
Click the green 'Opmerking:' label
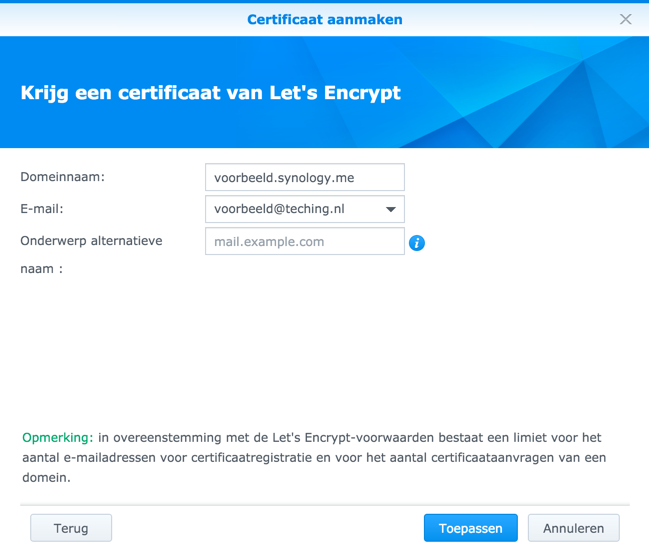57,438
